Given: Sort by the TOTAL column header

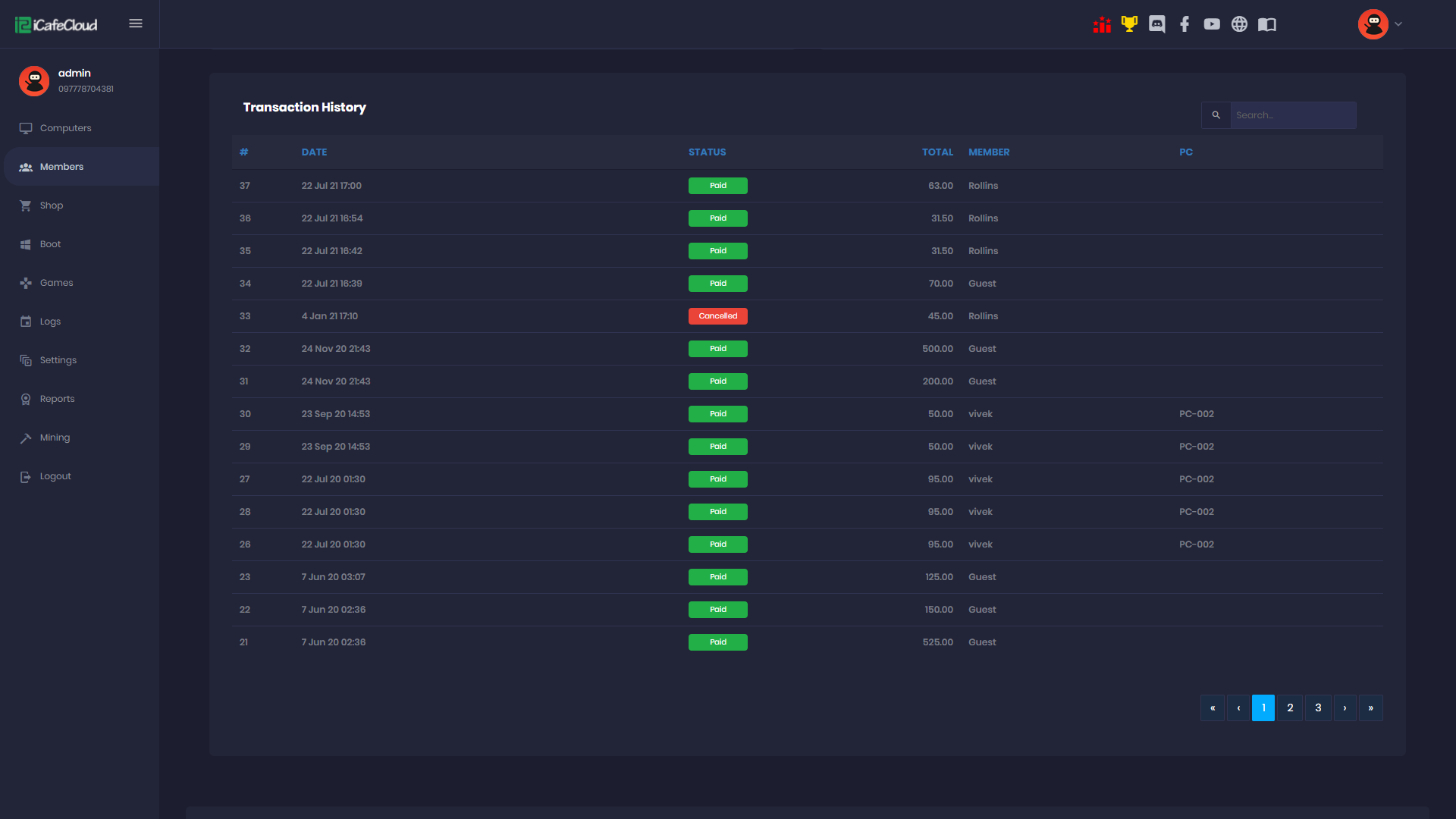Looking at the screenshot, I should [937, 152].
